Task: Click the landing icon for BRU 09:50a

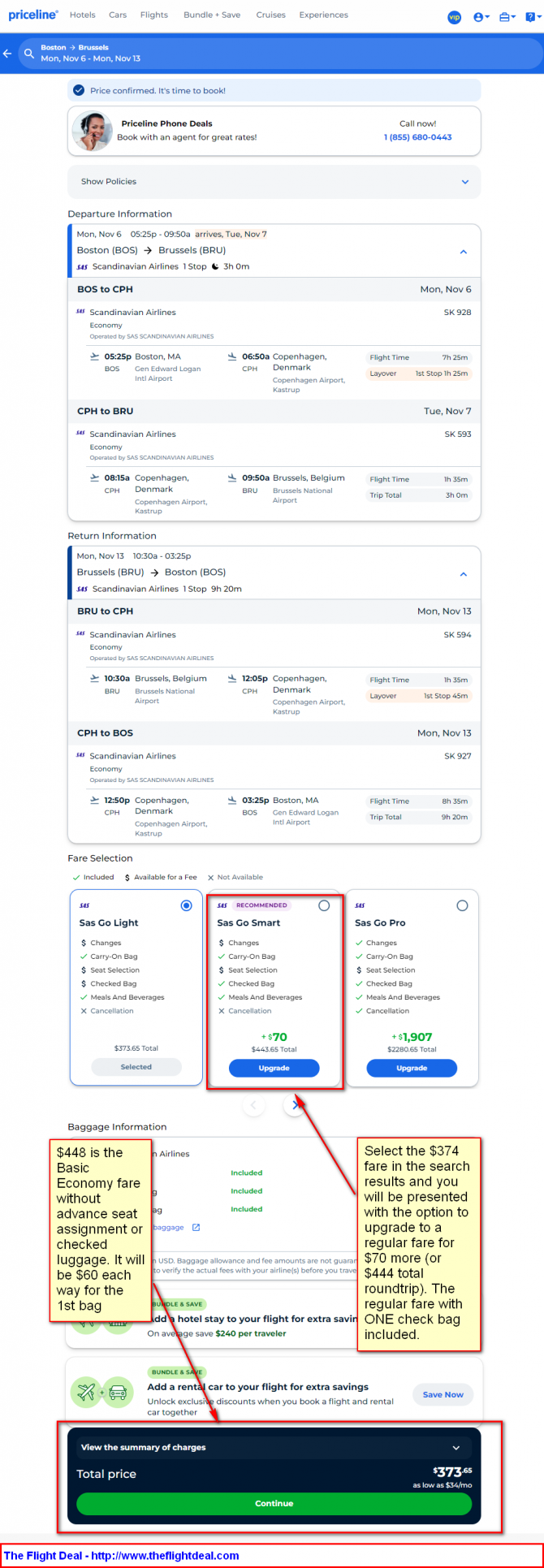Action: (232, 478)
